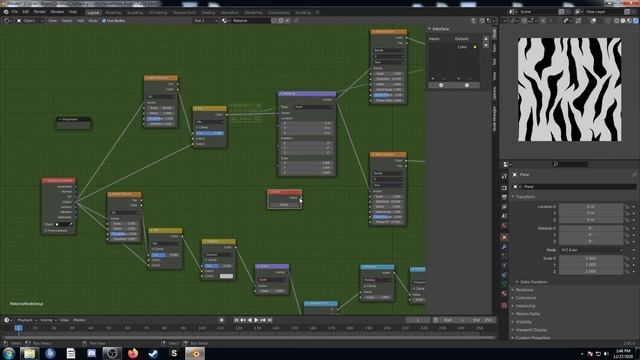
Task: Click the Blender logo icon in menu bar
Action: [x=6, y=12]
